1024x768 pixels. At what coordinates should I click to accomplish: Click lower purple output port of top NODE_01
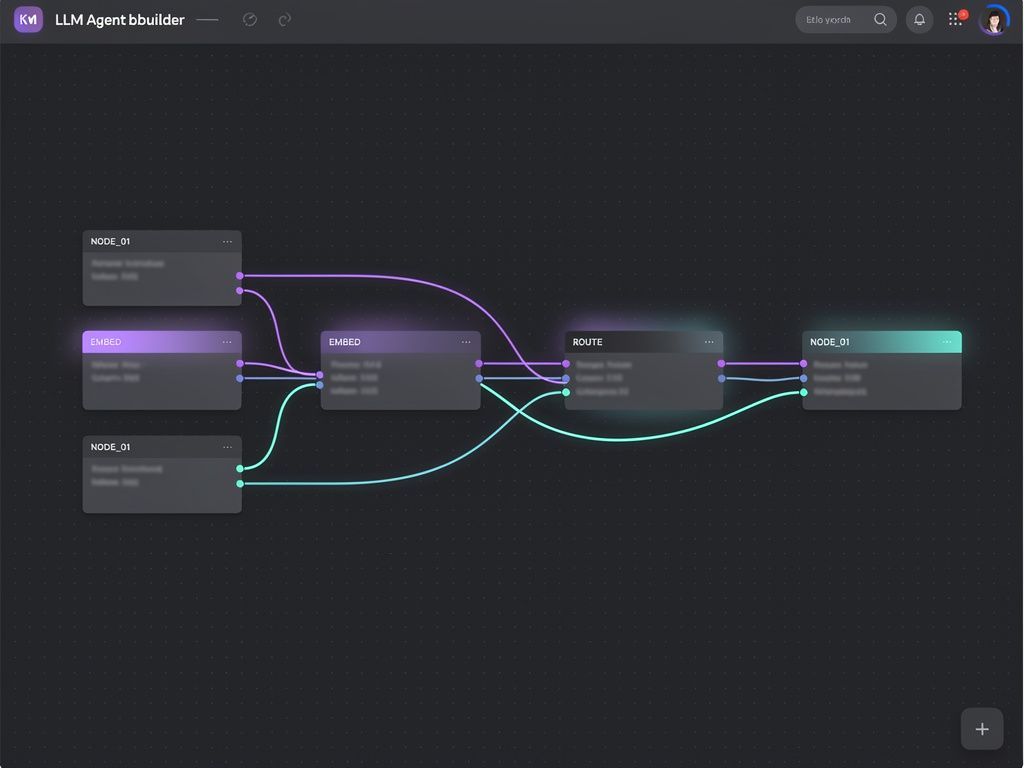pos(240,291)
